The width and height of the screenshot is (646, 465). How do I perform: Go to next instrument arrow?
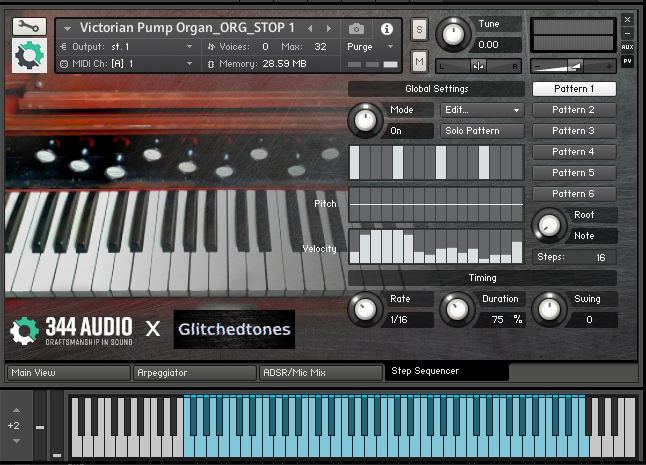[326, 27]
